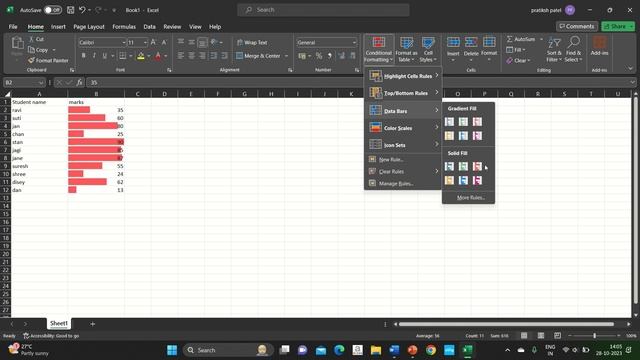The width and height of the screenshot is (640, 360).
Task: Open Clear Rules submenu
Action: click(403, 171)
